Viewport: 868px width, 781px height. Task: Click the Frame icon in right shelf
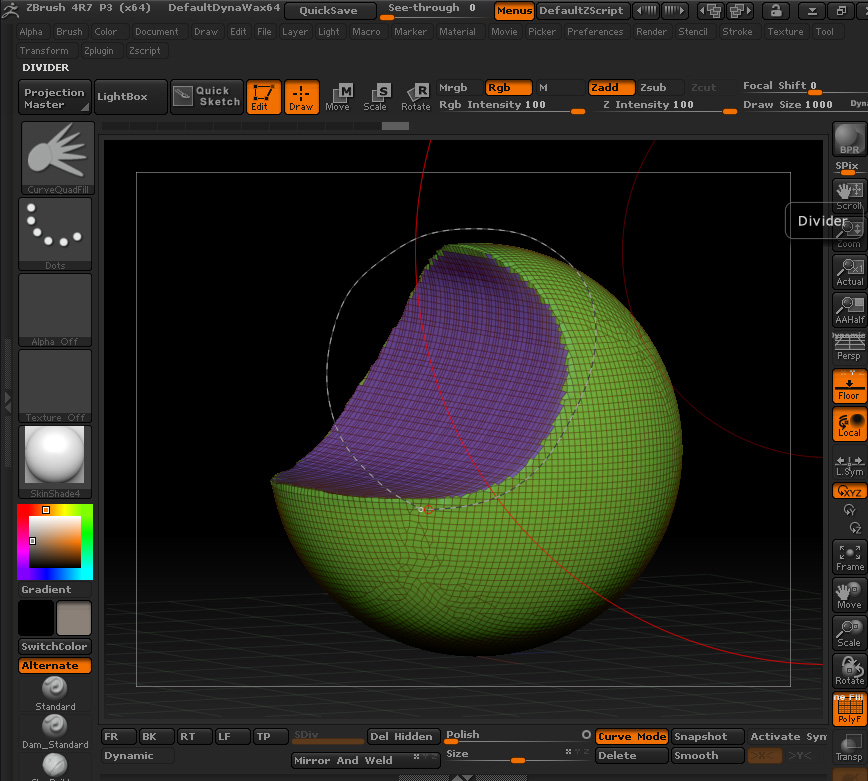849,557
